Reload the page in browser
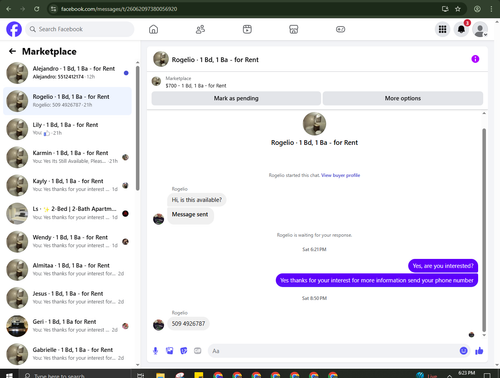The width and height of the screenshot is (500, 378). pyautogui.click(x=37, y=9)
